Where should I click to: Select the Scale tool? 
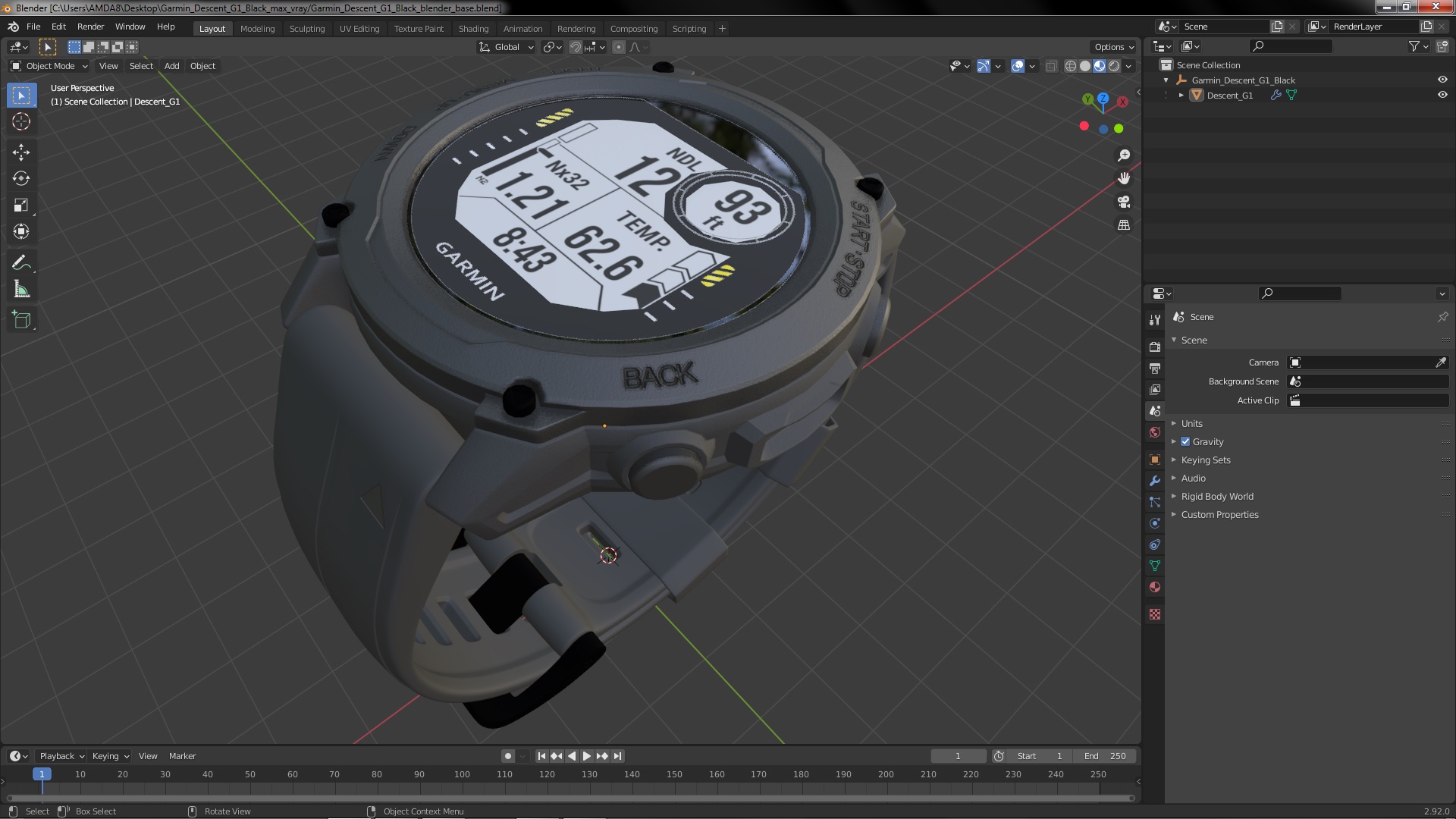(21, 206)
